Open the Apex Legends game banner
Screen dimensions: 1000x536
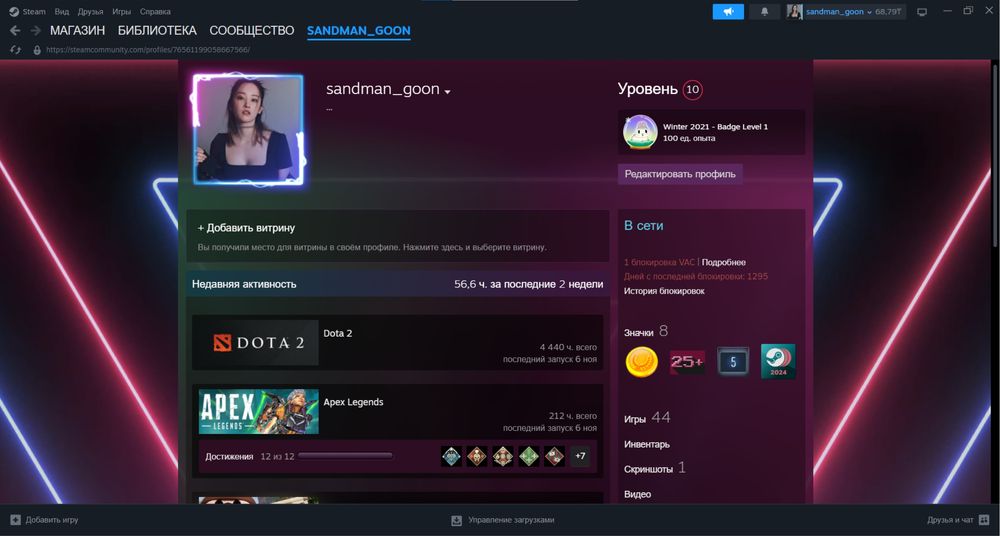click(x=258, y=412)
